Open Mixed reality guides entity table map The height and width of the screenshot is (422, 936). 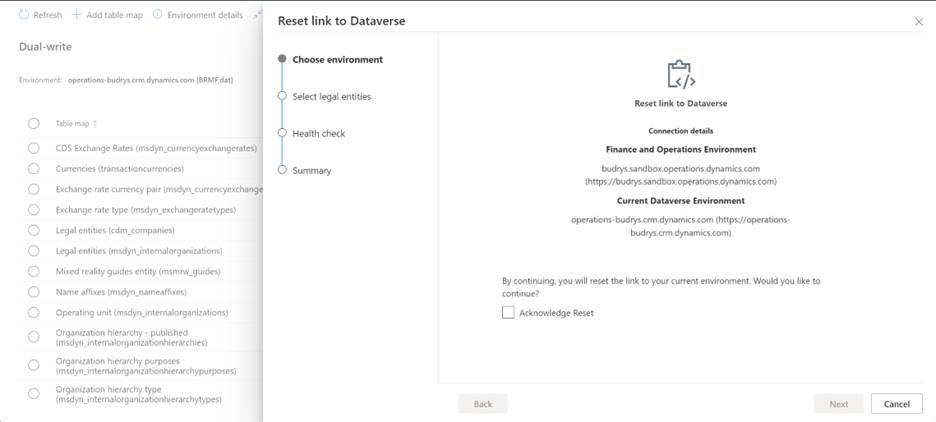[x=138, y=272]
